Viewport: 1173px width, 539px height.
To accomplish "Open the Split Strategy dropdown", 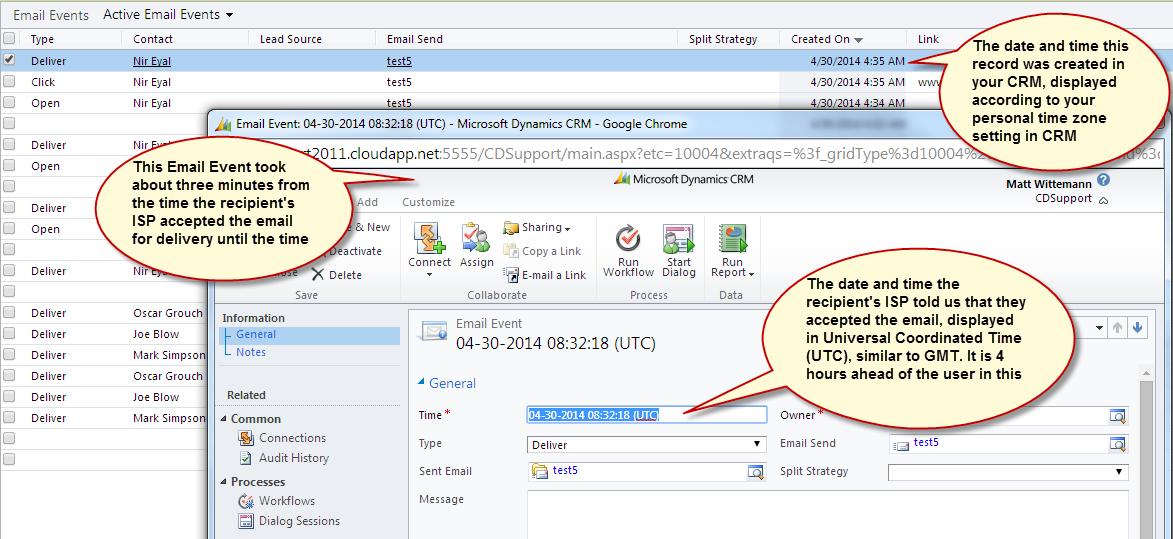I will tap(1008, 472).
